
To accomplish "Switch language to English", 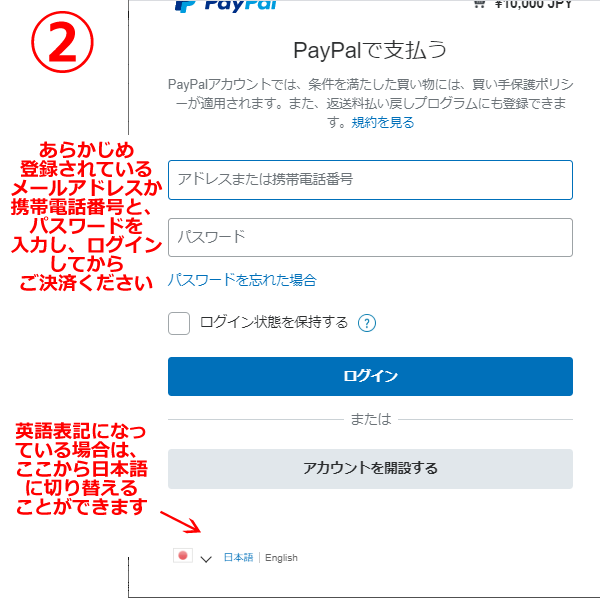I will (x=281, y=558).
